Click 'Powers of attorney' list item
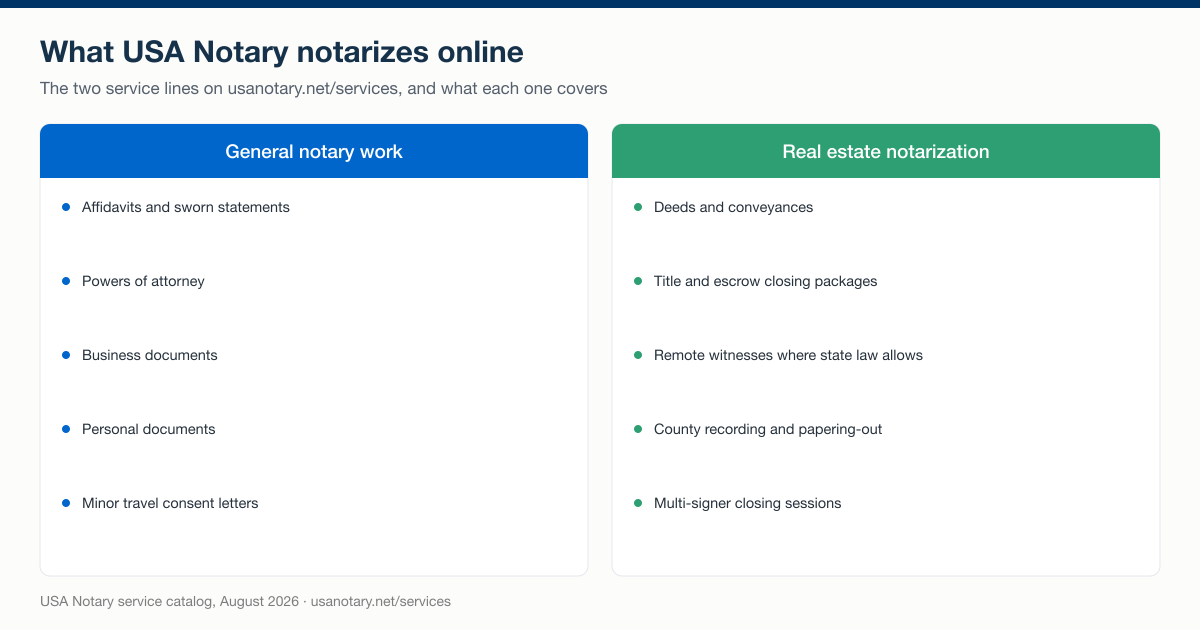Screen dimensions: 1200x630 [143, 281]
